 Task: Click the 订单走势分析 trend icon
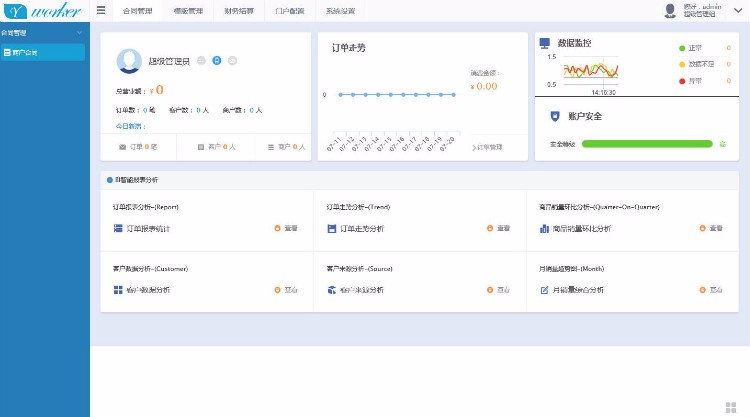331,229
